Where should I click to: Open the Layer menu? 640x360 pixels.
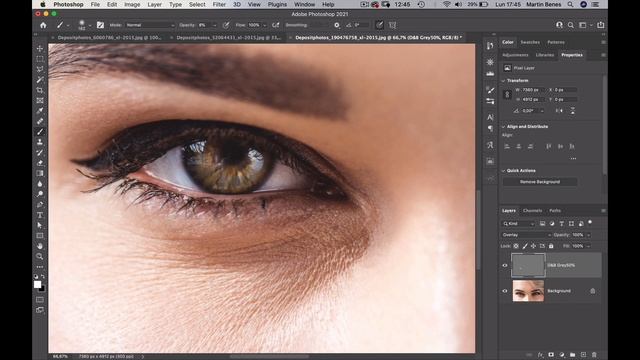coord(154,4)
